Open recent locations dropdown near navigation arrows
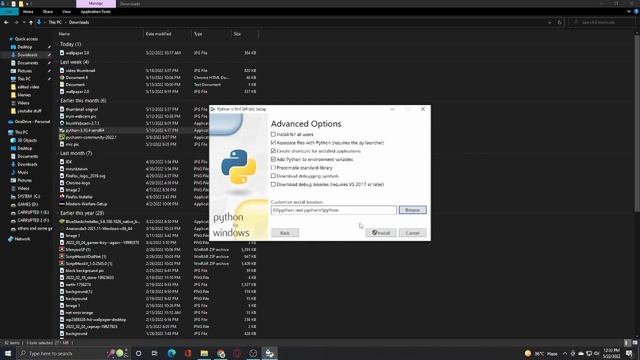 pyautogui.click(x=24, y=22)
